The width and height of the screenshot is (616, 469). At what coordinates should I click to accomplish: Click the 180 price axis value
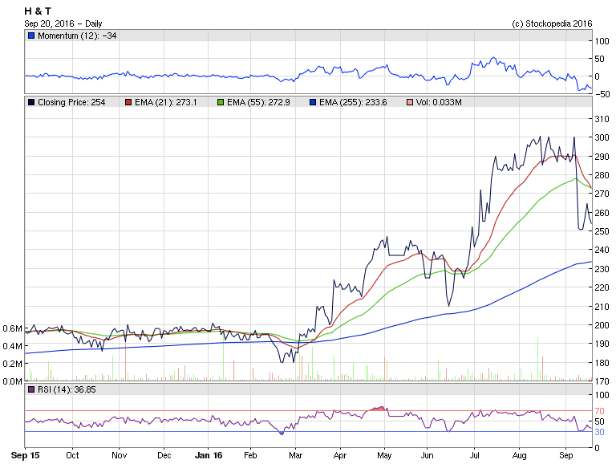[x=601, y=363]
